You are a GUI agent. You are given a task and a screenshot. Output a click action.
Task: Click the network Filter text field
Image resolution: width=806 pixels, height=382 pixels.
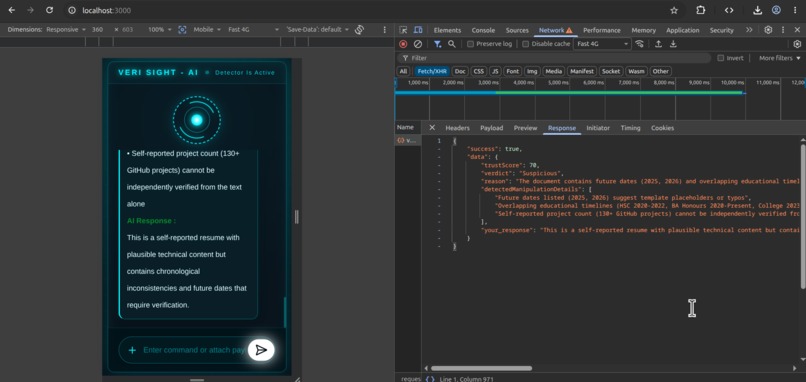(554, 58)
